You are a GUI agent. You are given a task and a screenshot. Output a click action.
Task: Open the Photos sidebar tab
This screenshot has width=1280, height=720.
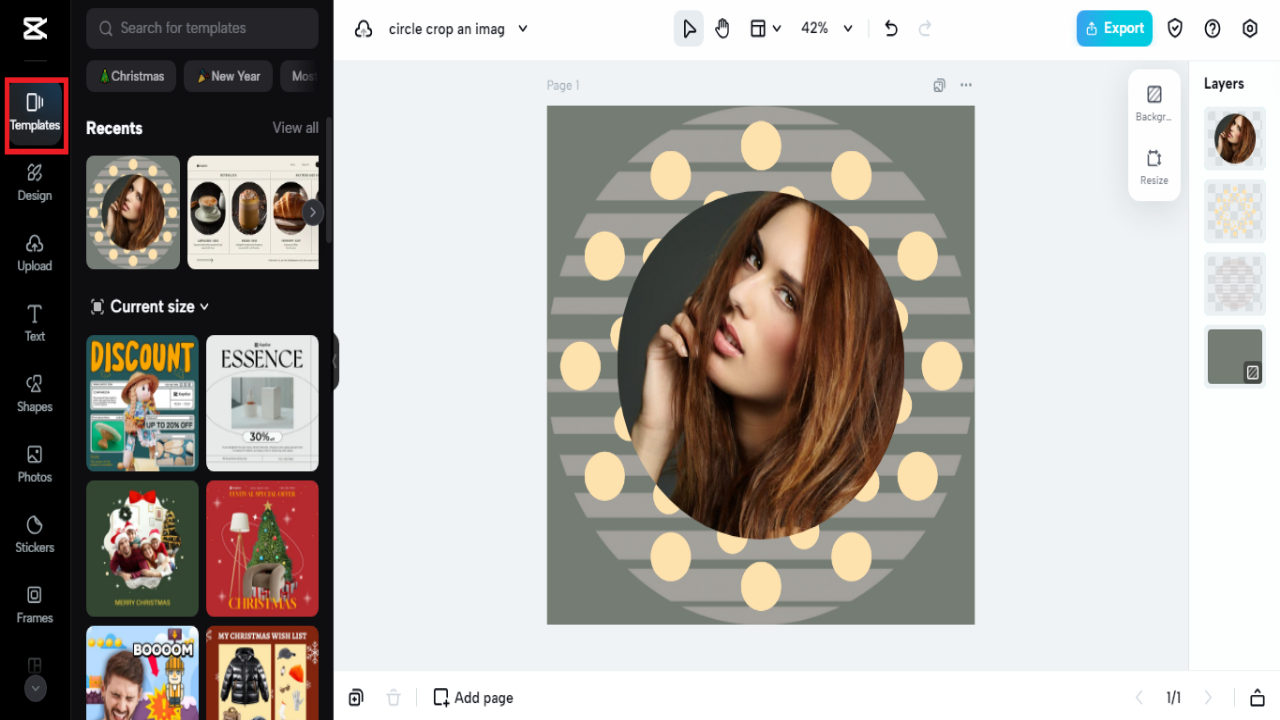click(x=35, y=464)
